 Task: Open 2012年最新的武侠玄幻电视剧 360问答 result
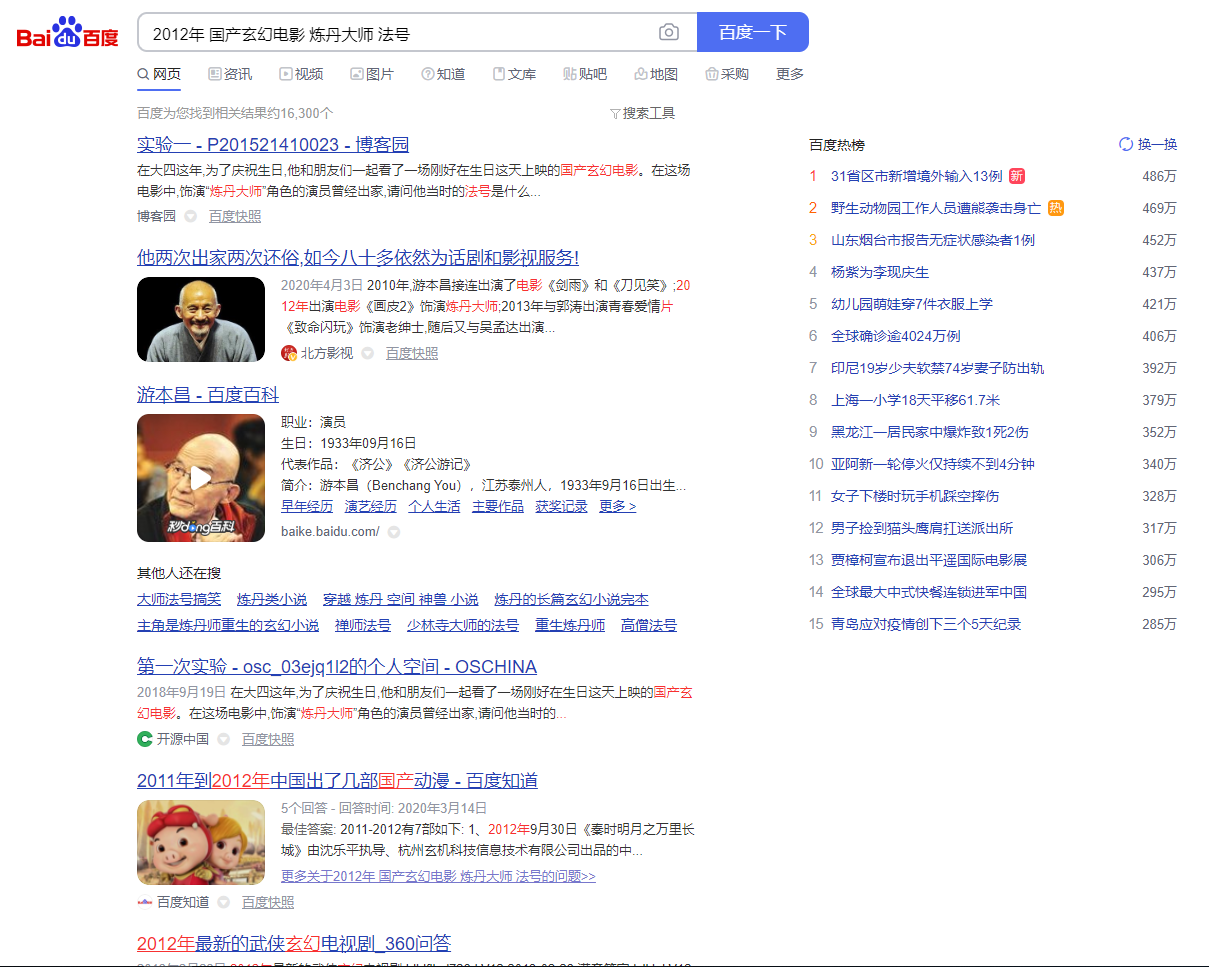tap(294, 943)
